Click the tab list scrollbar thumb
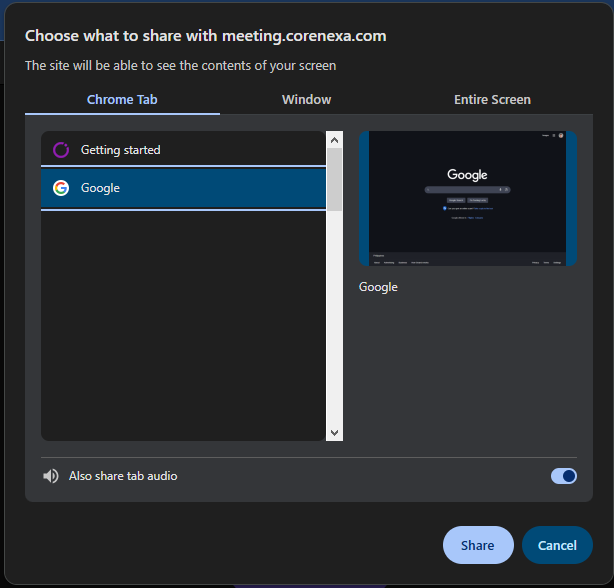Image resolution: width=614 pixels, height=588 pixels. pos(334,180)
